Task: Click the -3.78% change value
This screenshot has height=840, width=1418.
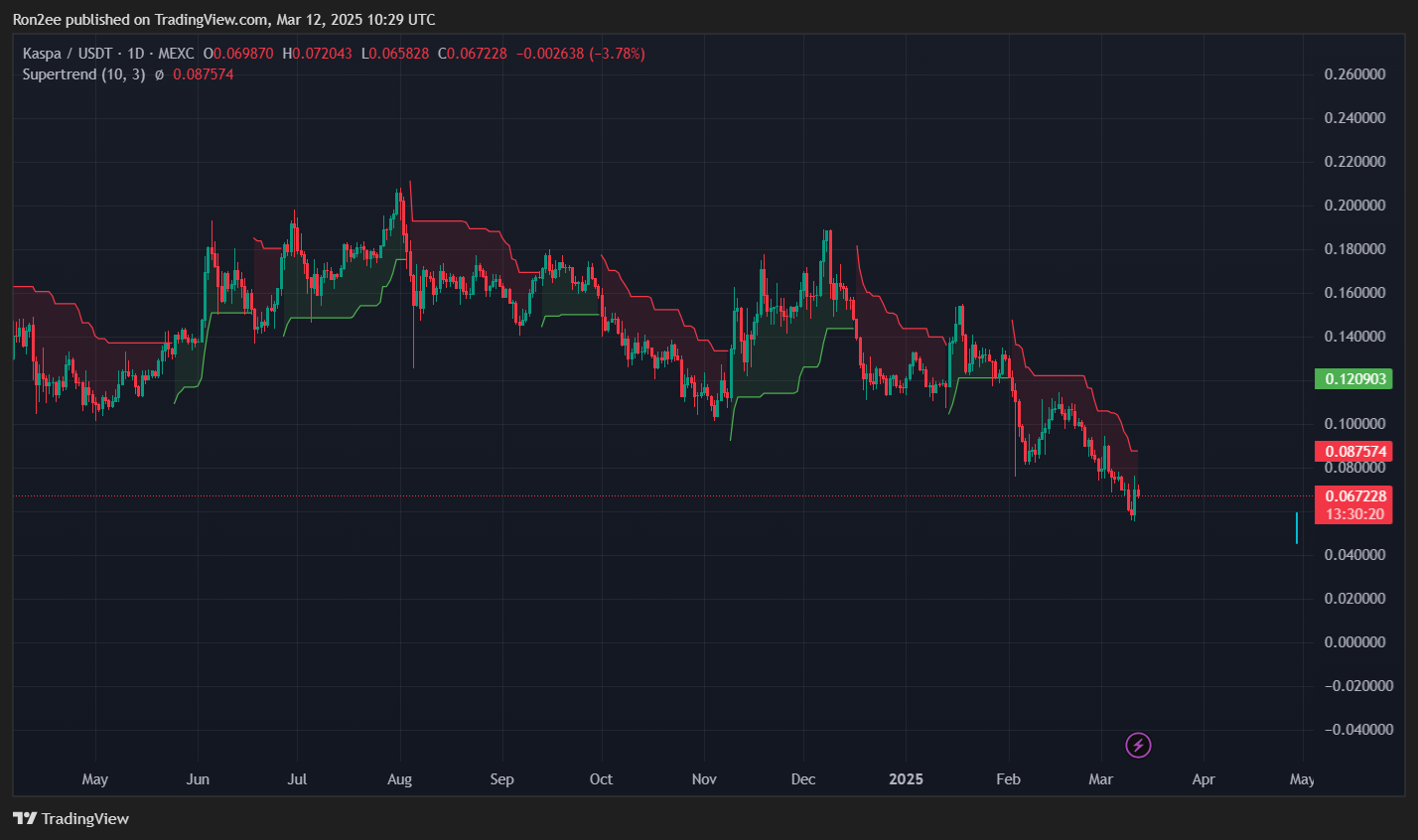Action: pyautogui.click(x=617, y=53)
